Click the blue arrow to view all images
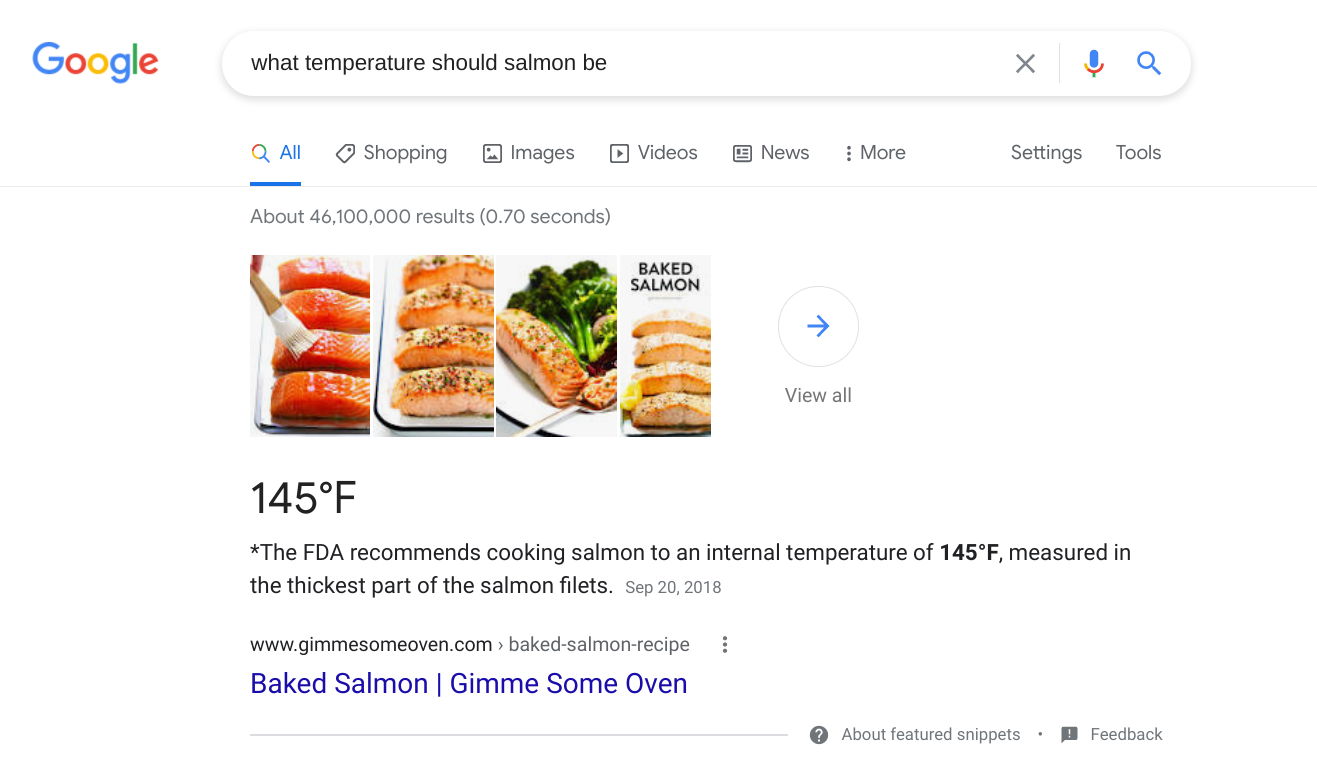 click(818, 326)
